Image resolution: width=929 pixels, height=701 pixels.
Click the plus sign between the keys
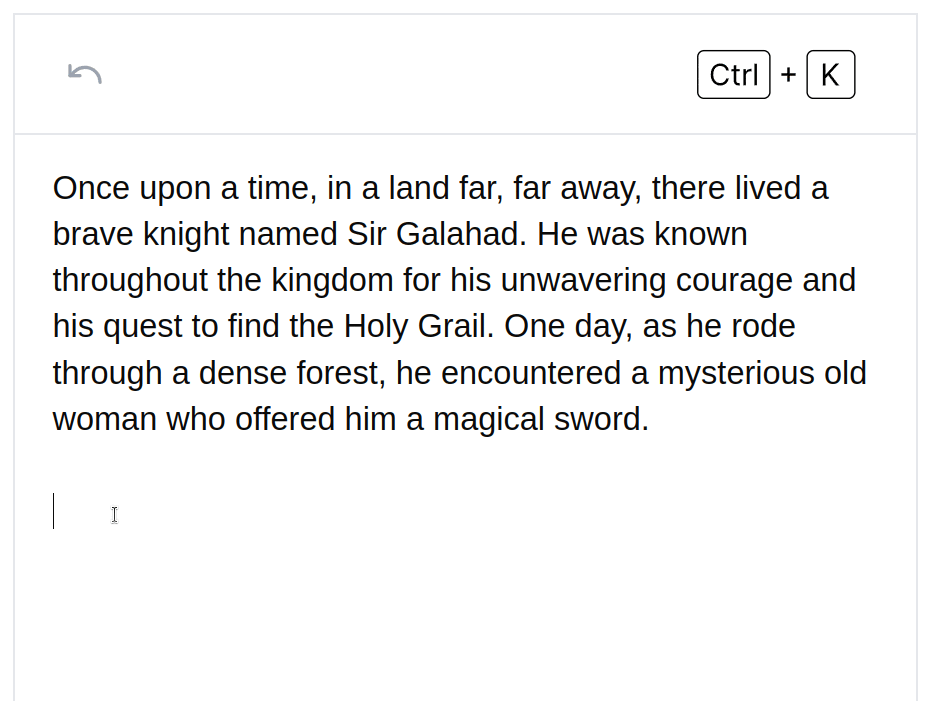(x=788, y=75)
